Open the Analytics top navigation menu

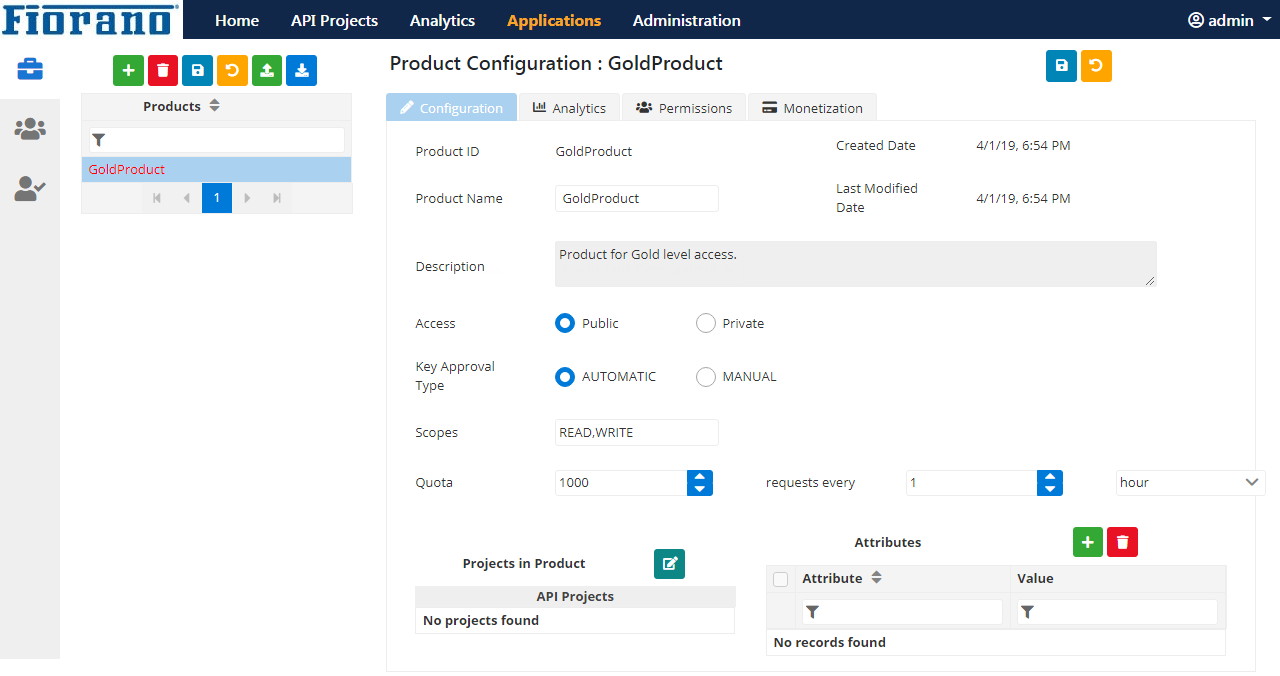(x=442, y=20)
